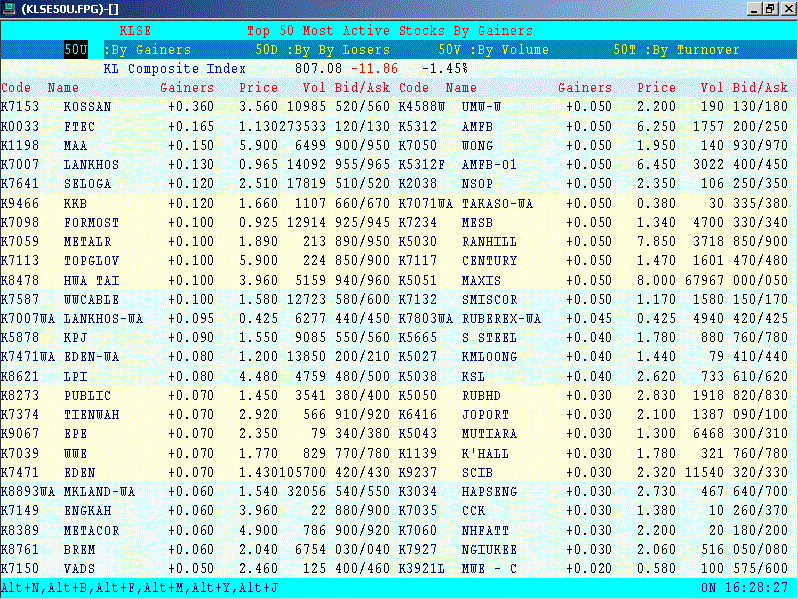Select KMLOONG stock name

click(489, 357)
